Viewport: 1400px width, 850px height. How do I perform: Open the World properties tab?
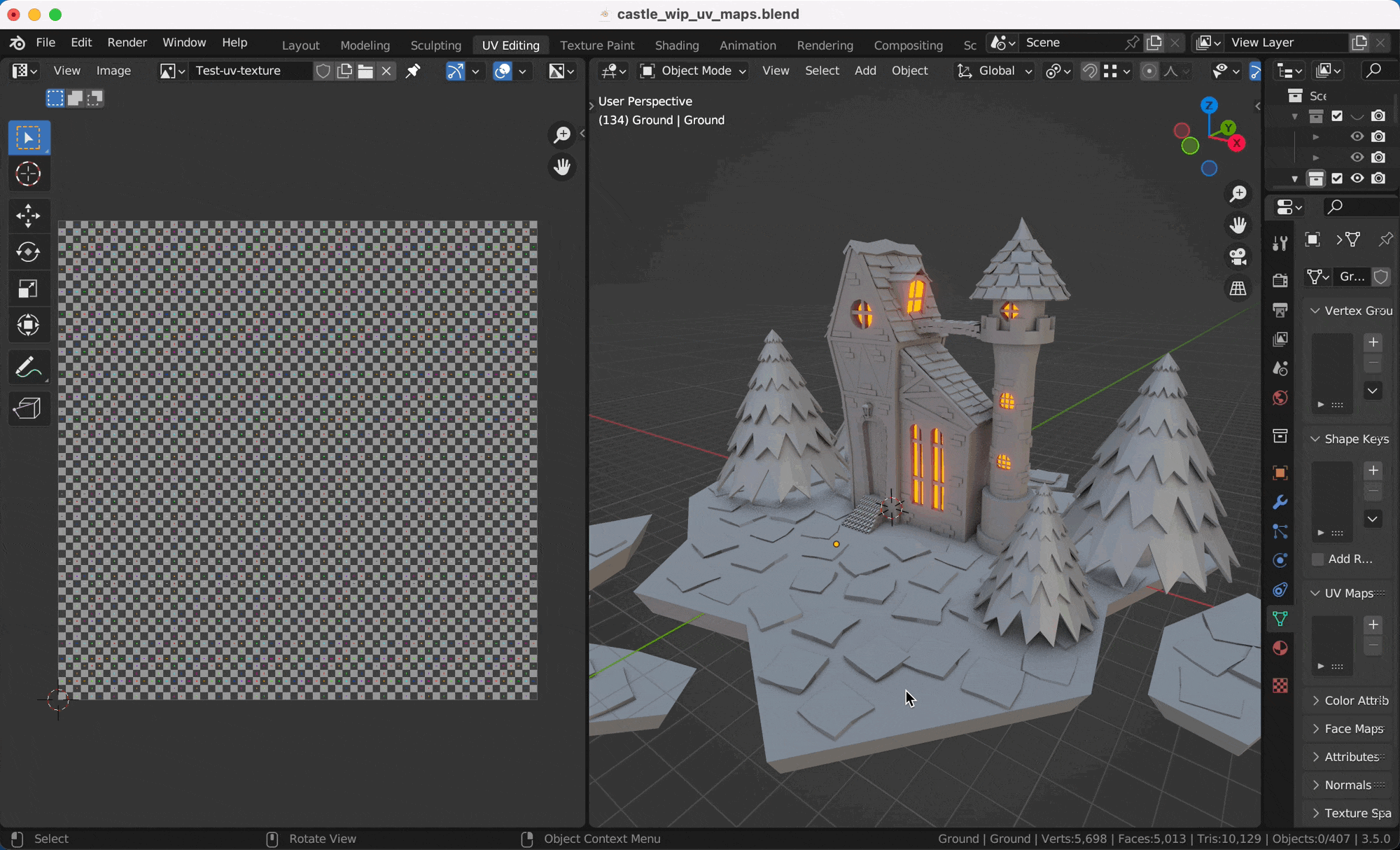tap(1280, 398)
